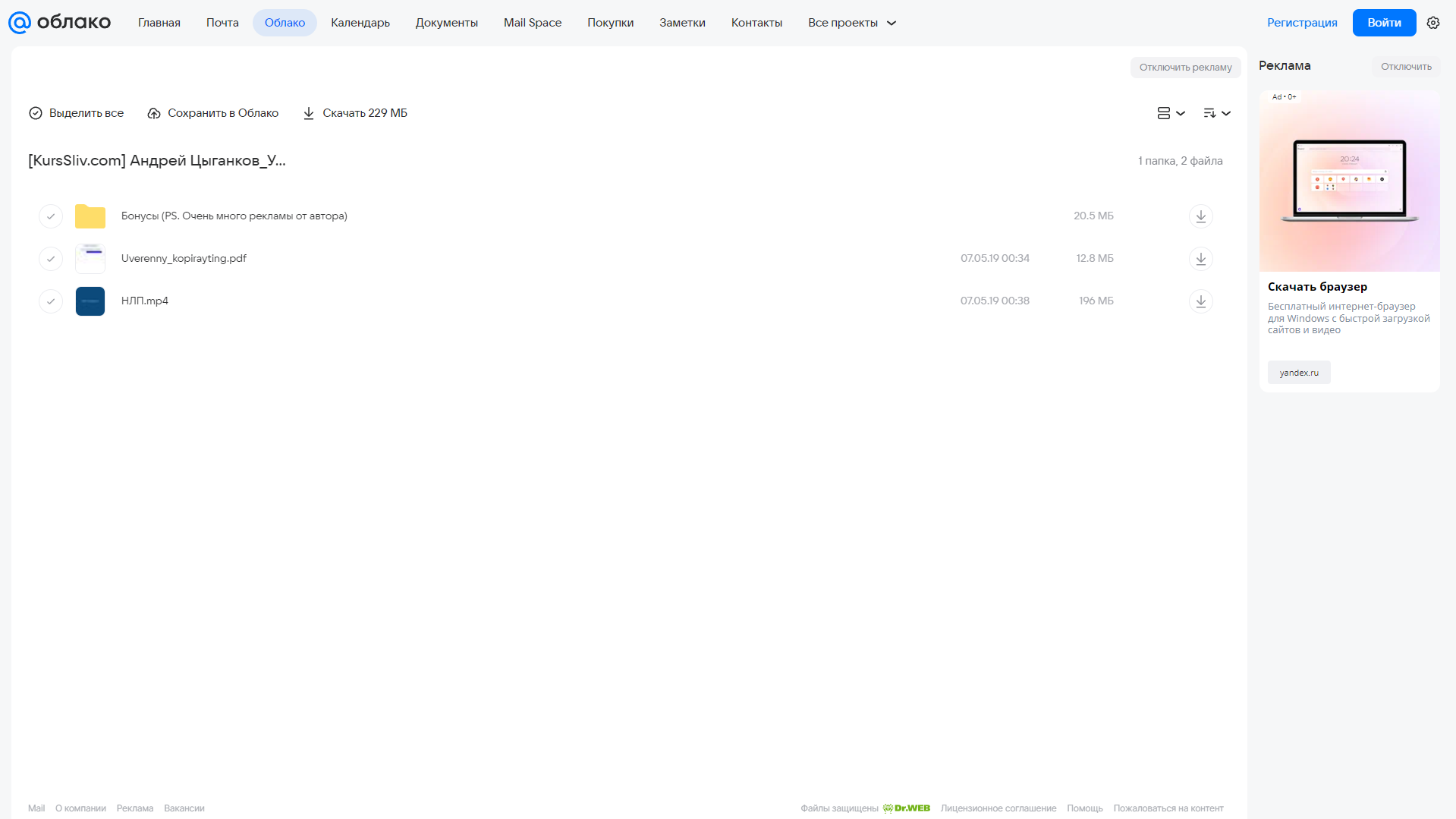Follow the Регистрация link
The image size is (1456, 819).
click(1302, 23)
